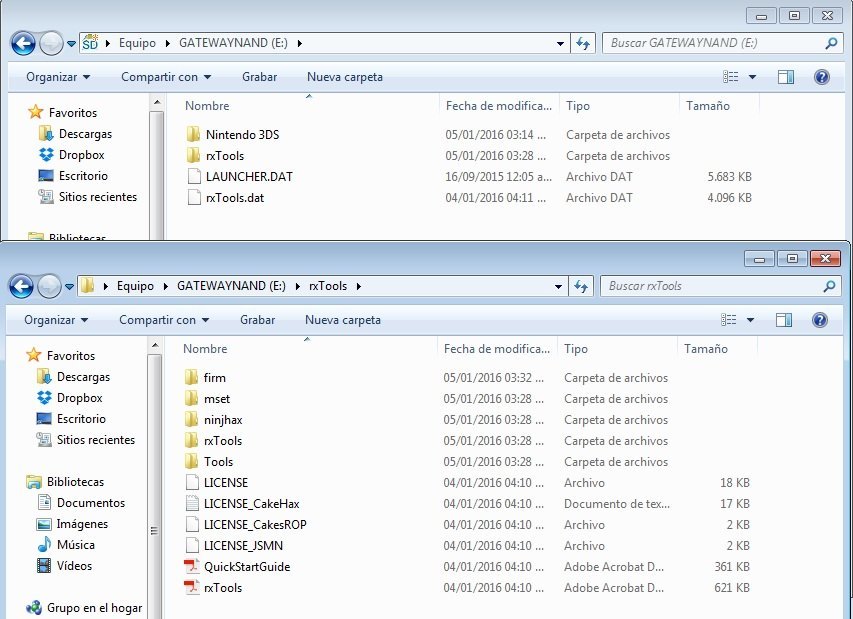Click Nueva carpeta in top window

(345, 77)
